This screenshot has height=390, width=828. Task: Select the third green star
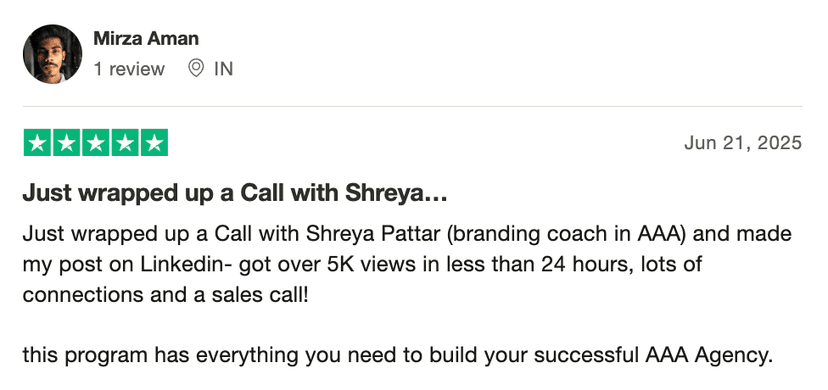click(96, 142)
